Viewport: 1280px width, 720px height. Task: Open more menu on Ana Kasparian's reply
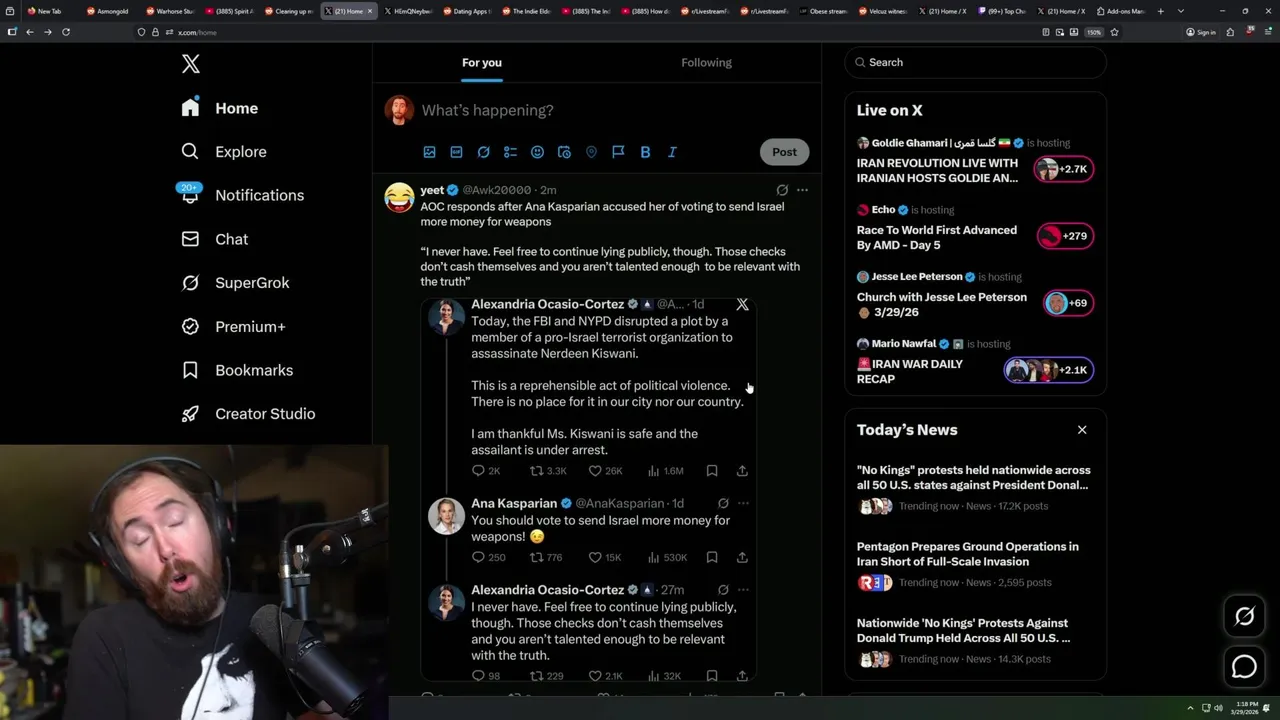pos(743,503)
